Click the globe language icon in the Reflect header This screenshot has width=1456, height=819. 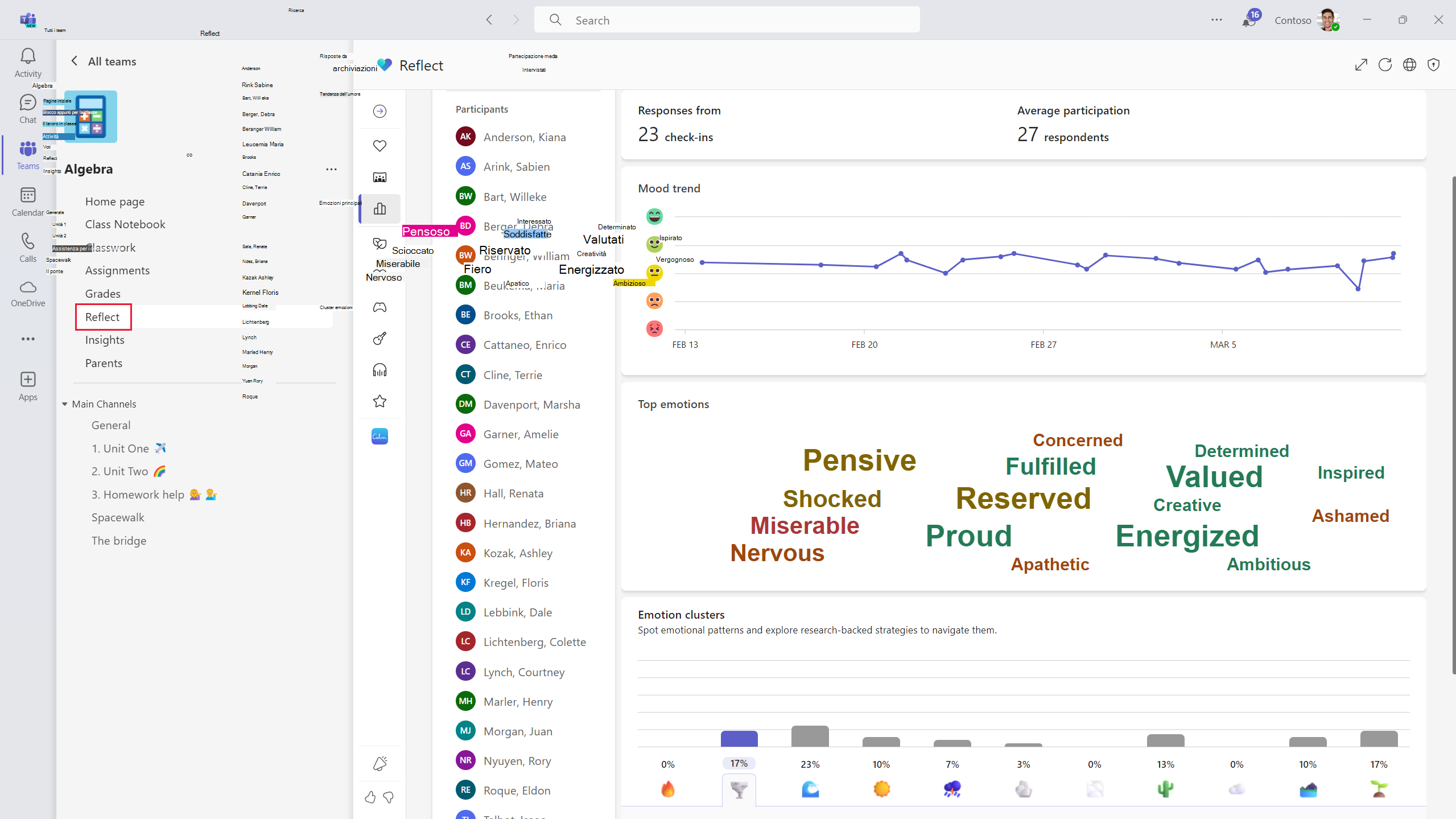[x=1409, y=65]
